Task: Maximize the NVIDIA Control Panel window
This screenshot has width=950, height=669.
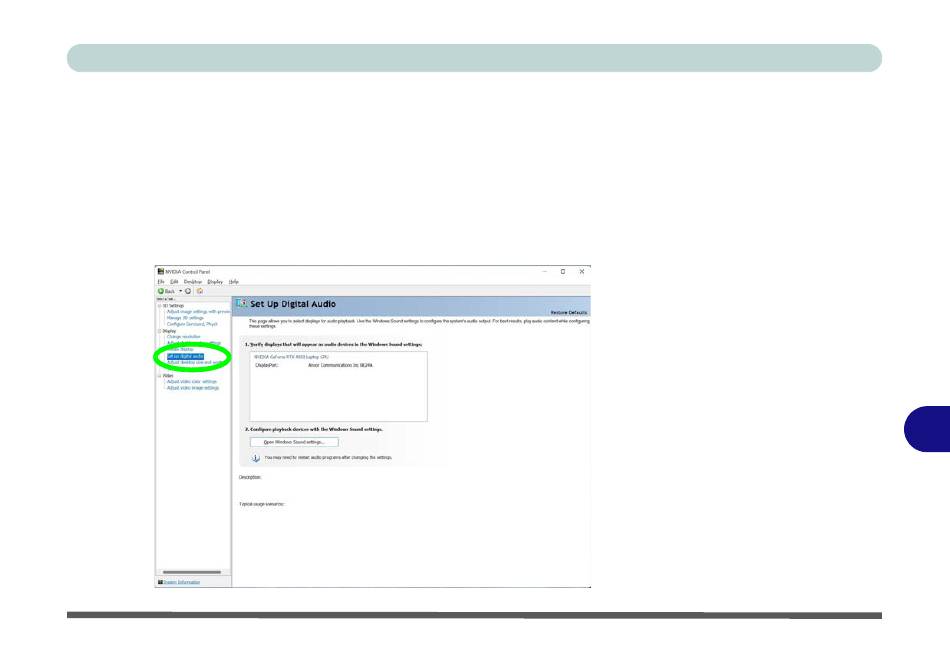Action: [563, 271]
